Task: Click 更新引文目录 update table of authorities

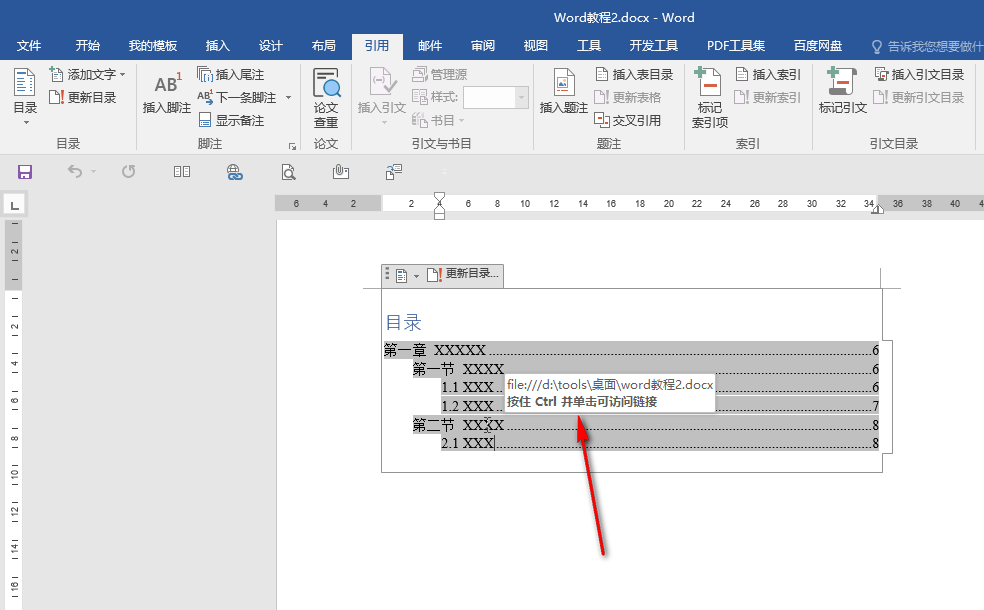Action: click(919, 97)
